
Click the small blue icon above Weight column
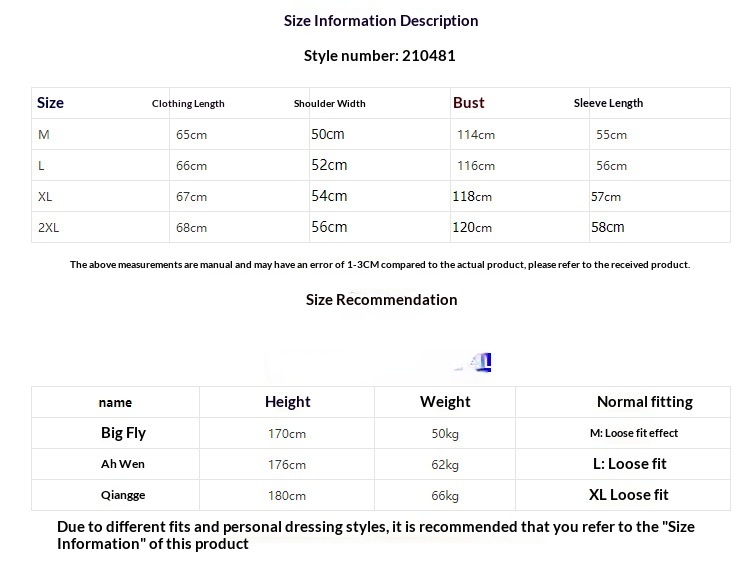[481, 362]
